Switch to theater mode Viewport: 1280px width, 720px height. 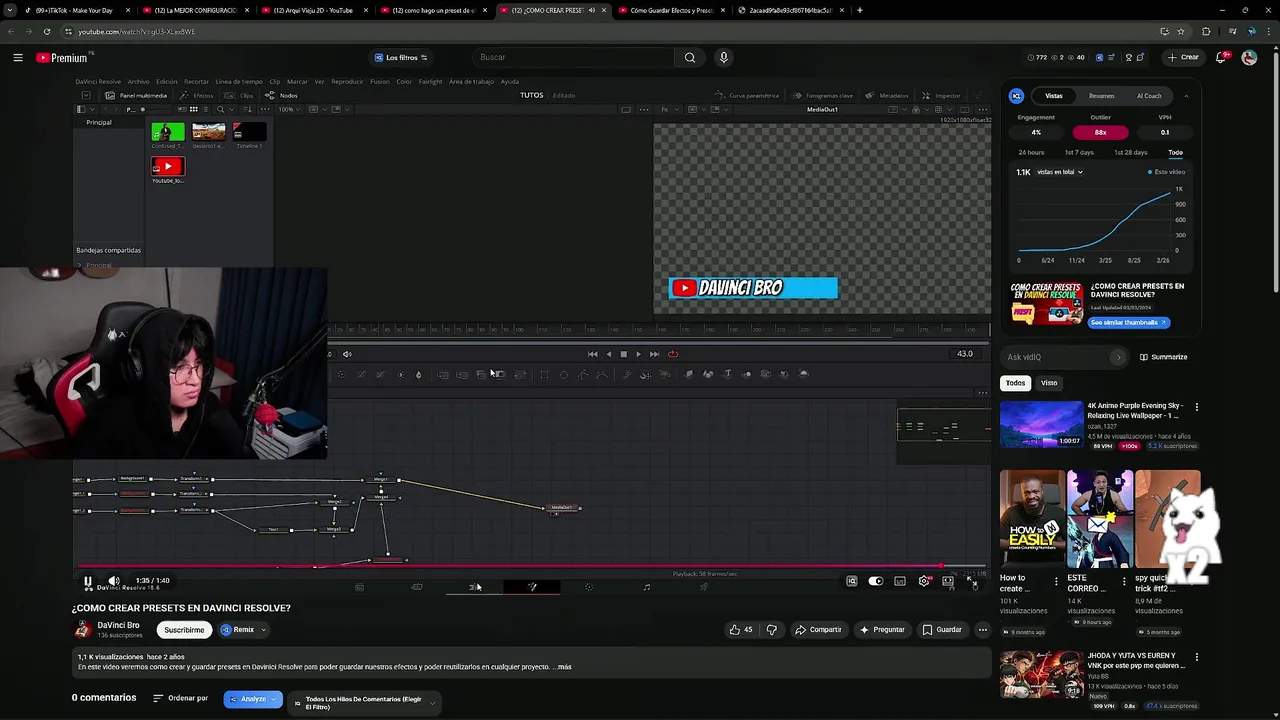pyautogui.click(x=948, y=581)
